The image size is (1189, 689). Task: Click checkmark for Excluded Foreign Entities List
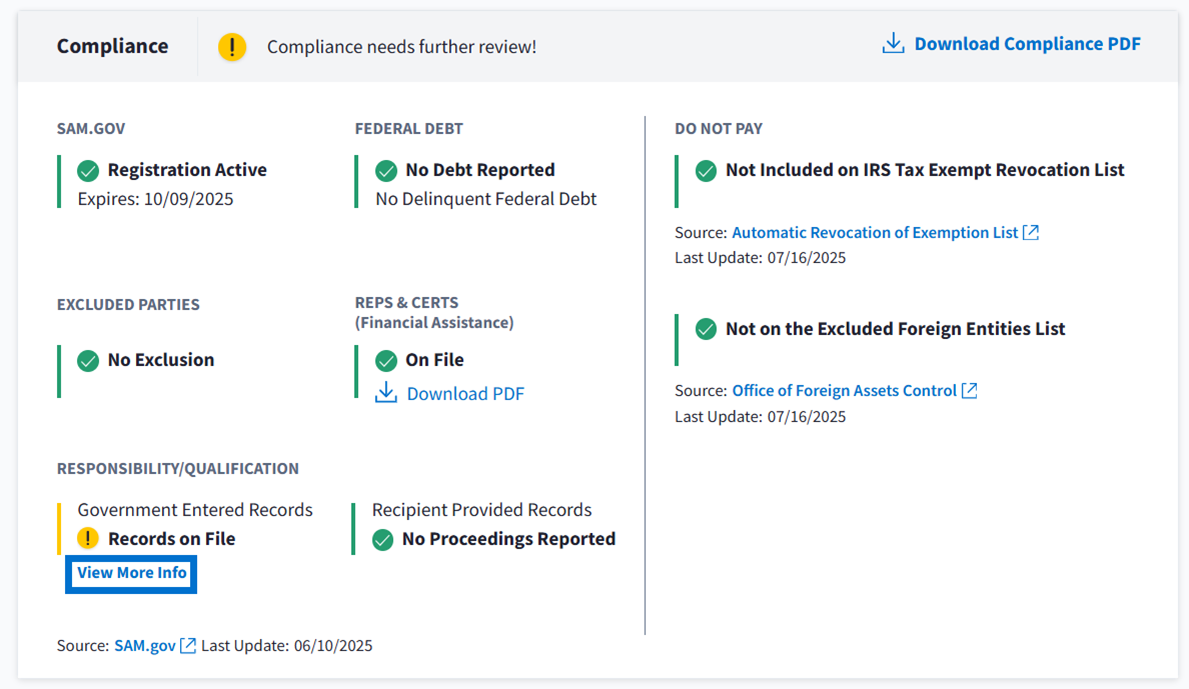pos(706,329)
